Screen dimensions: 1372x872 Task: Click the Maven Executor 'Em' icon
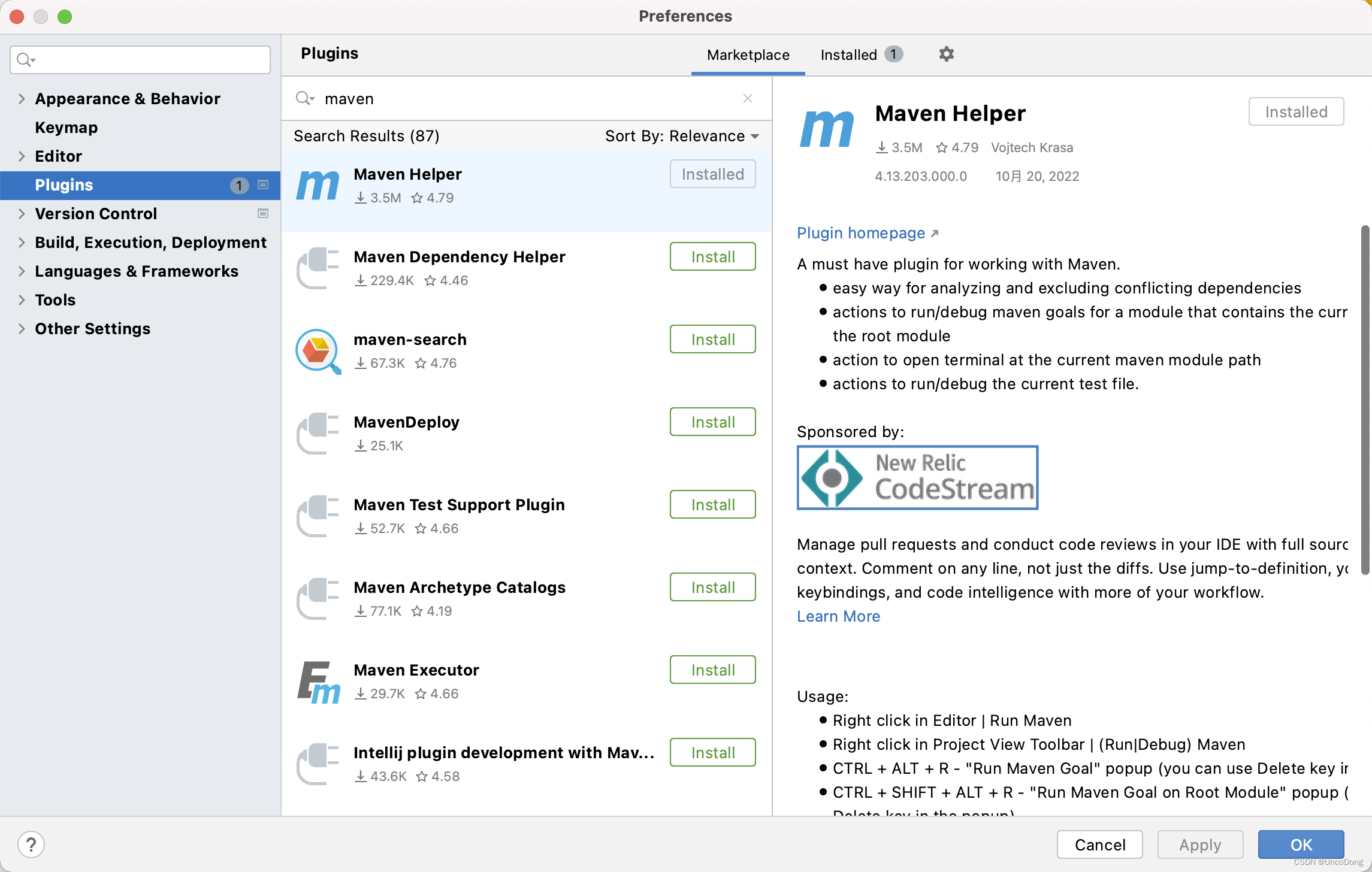(318, 682)
